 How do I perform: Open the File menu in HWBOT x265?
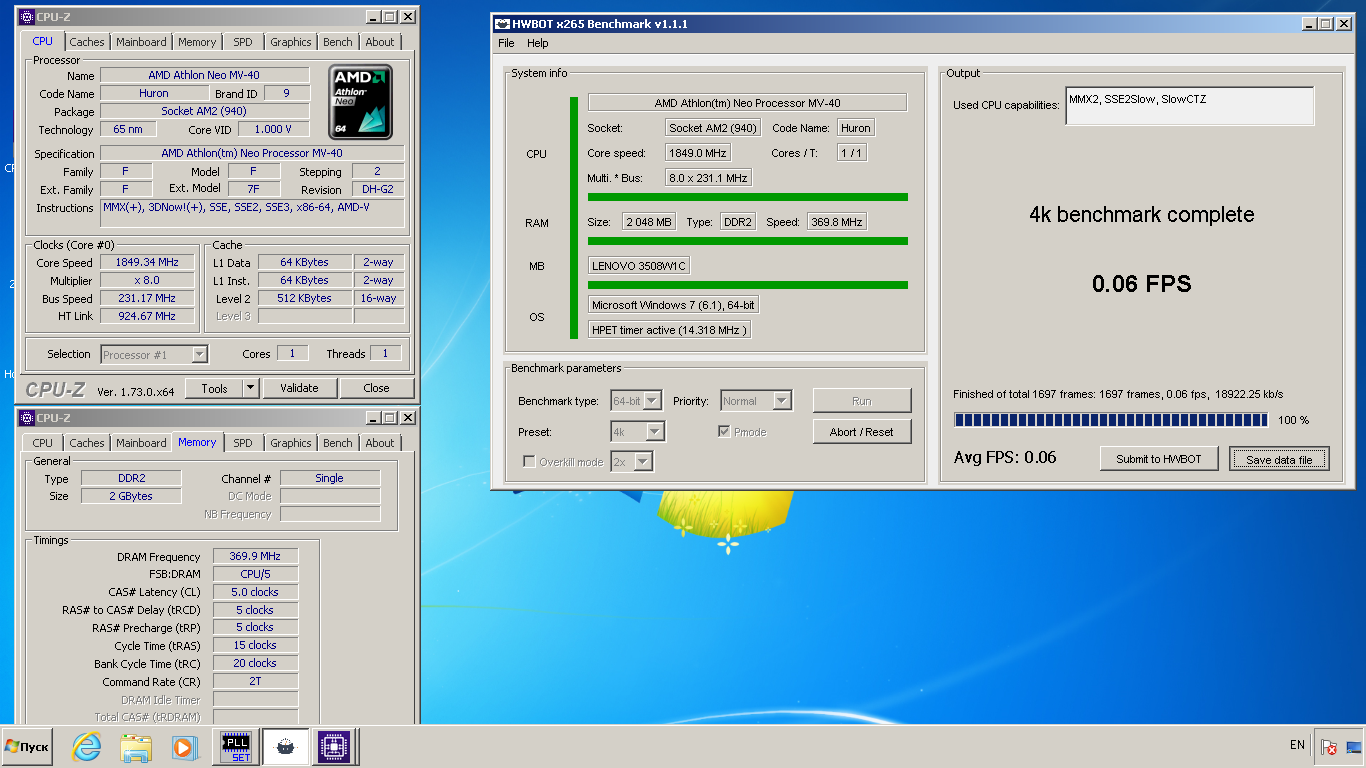pos(506,43)
